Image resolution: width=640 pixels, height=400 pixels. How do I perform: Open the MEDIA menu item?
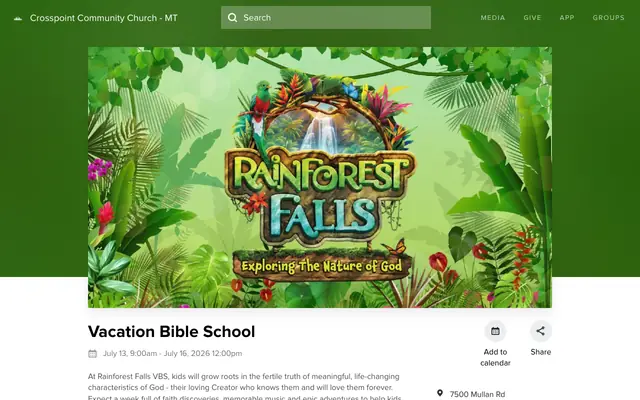(x=493, y=18)
